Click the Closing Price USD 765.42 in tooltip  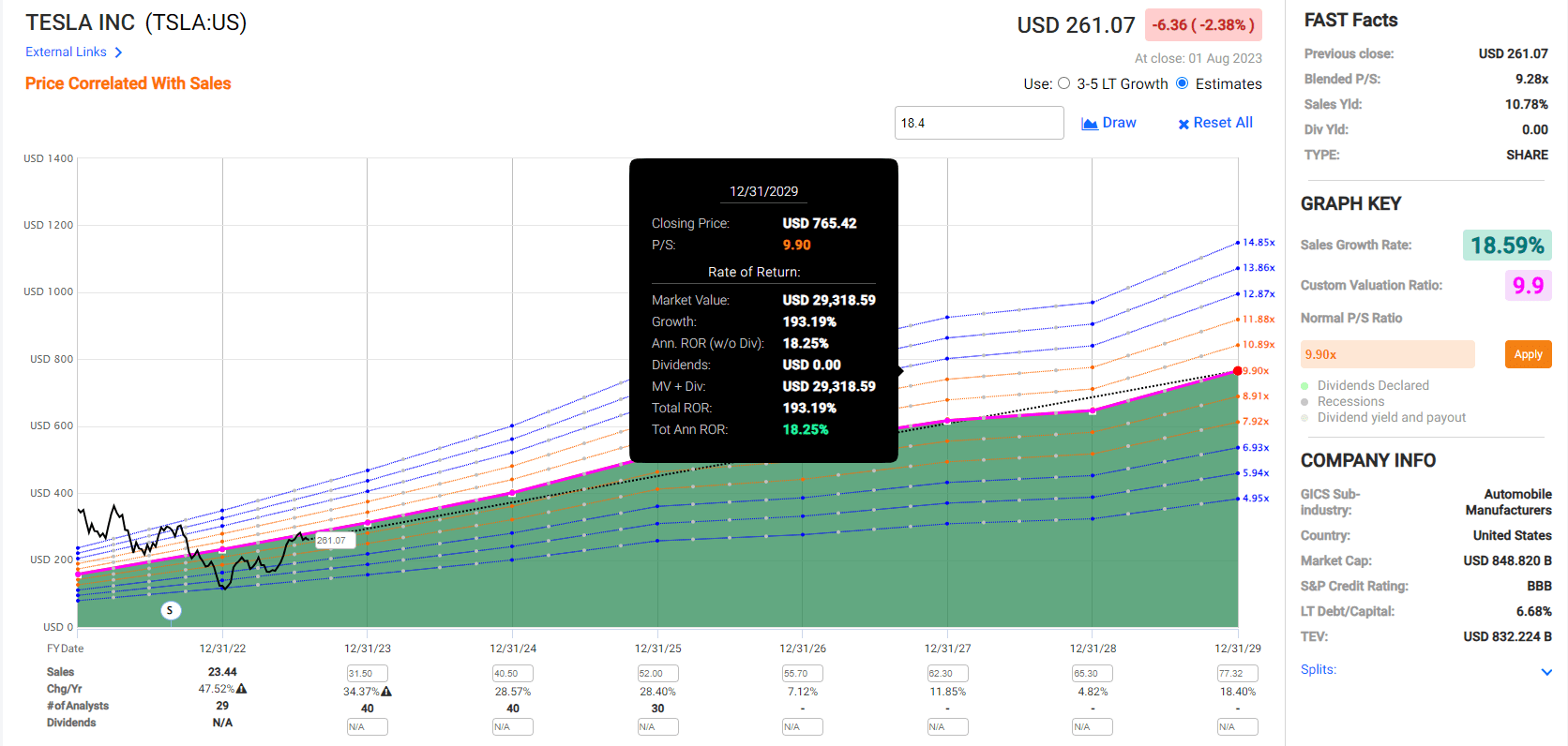click(x=820, y=223)
